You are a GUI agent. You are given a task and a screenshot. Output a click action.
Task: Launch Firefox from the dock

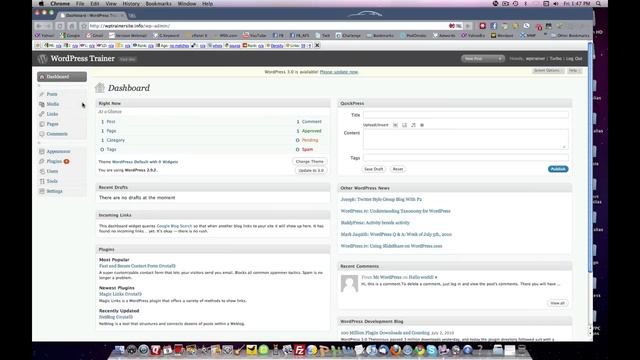[x=395, y=350]
